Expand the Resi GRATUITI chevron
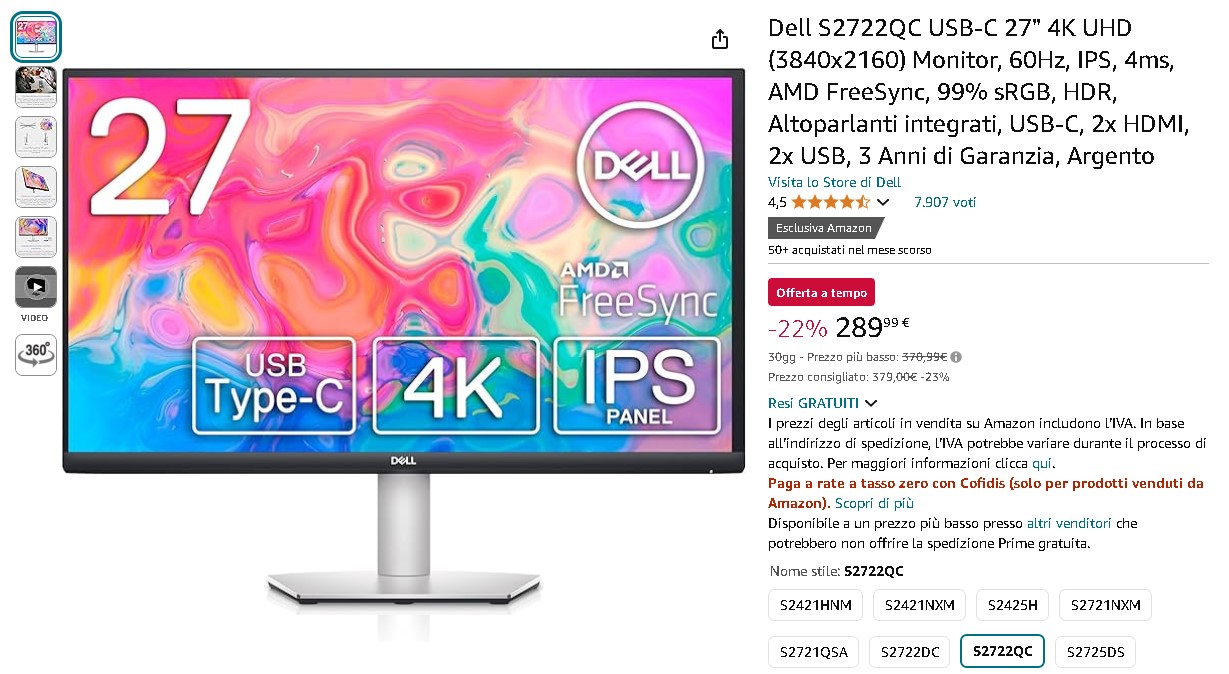1229x674 pixels. point(871,403)
